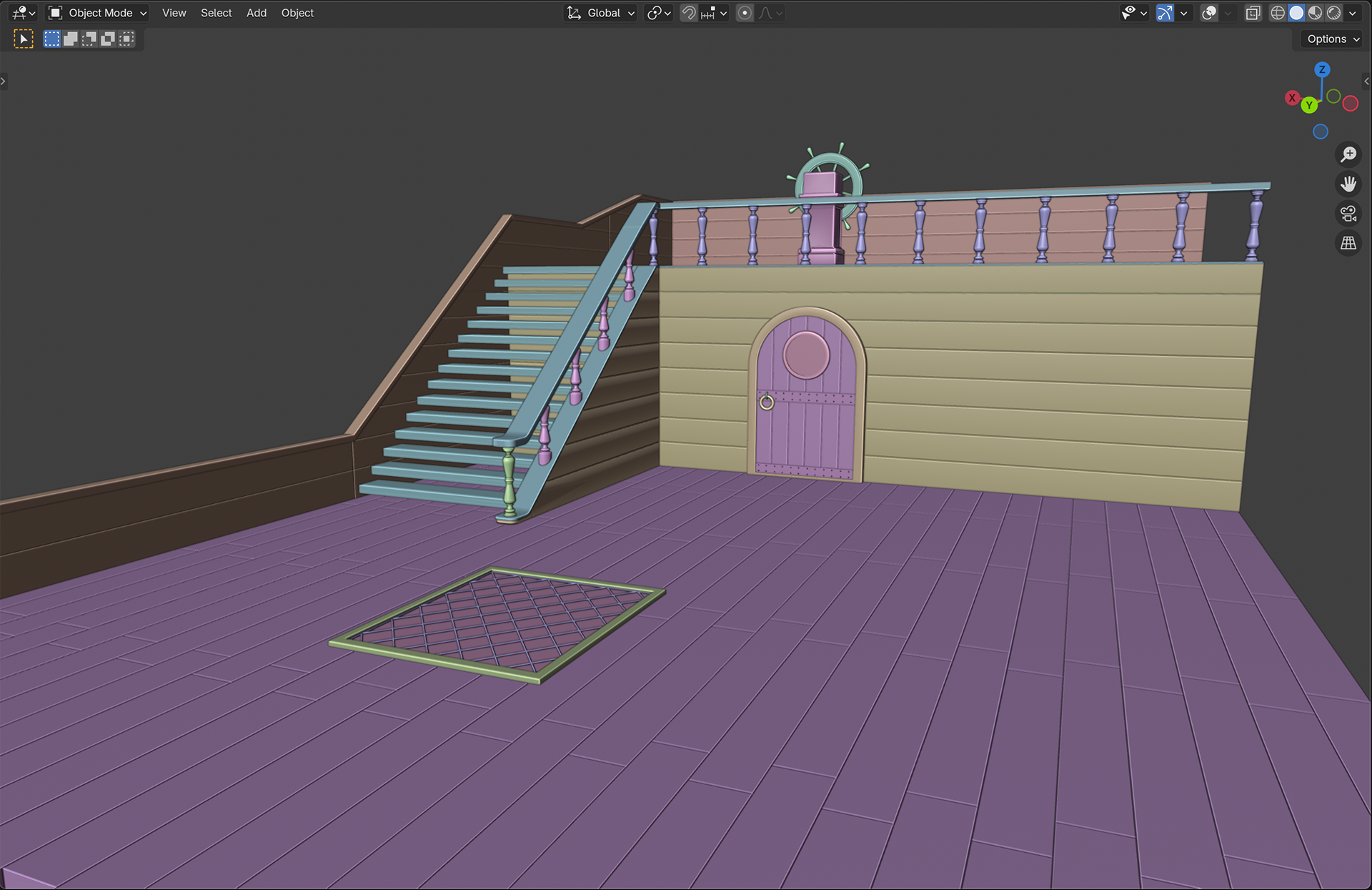Screen dimensions: 1372x890
Task: Disable viewport gizmos toggle
Action: 1165,13
